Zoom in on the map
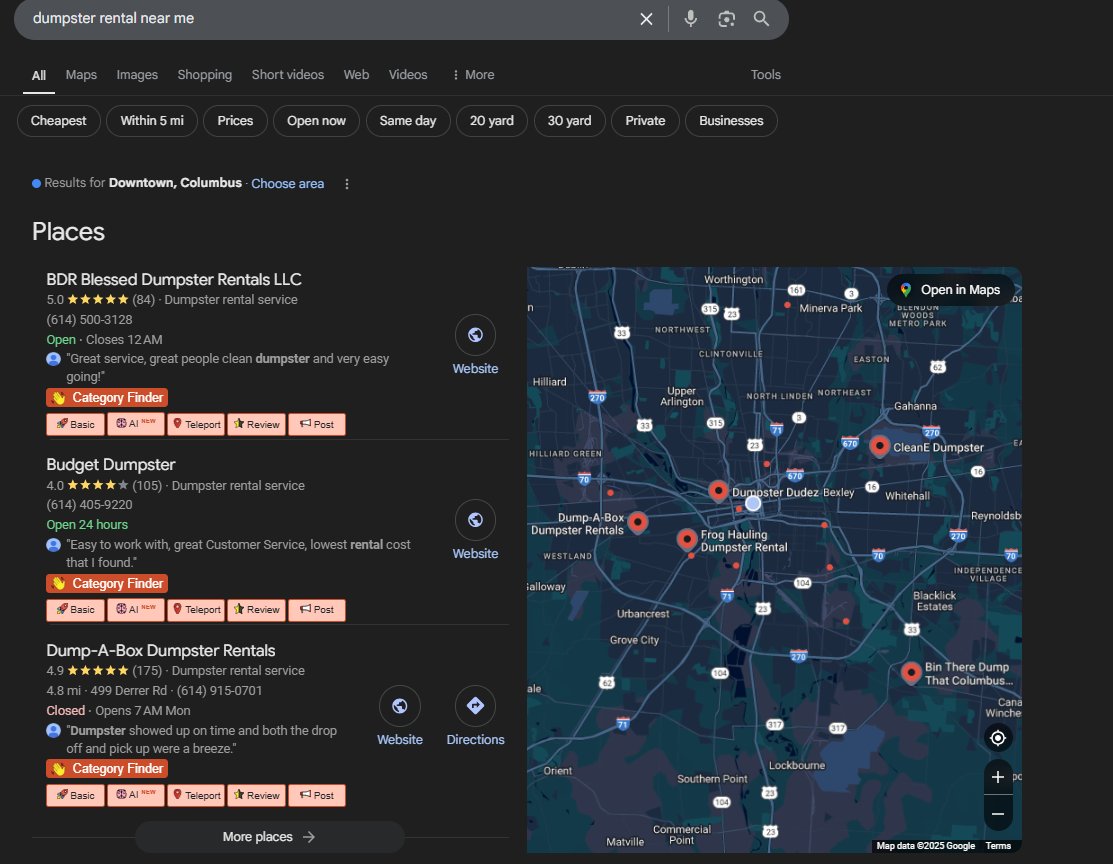The image size is (1113, 864). tap(997, 777)
